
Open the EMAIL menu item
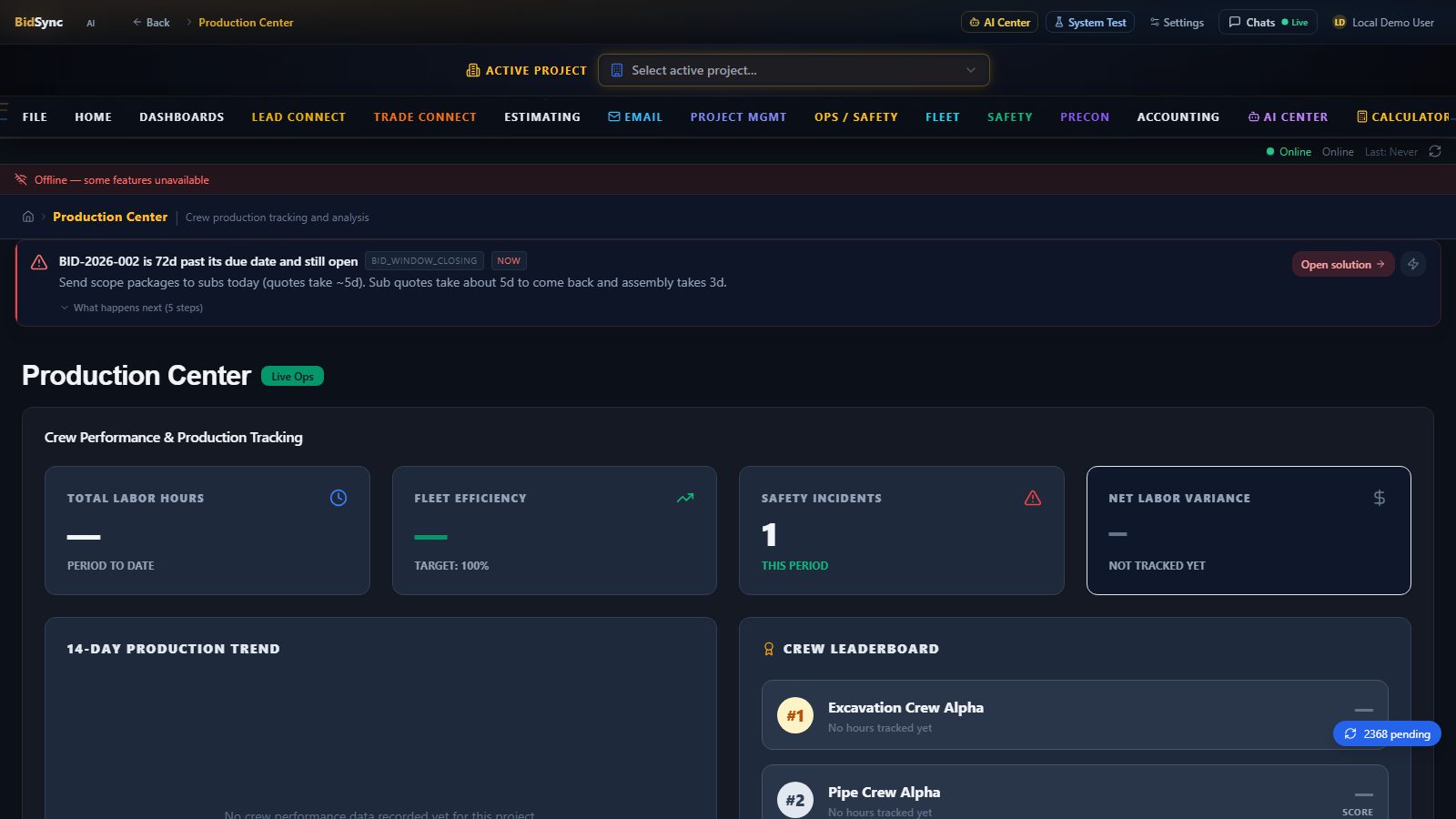tap(635, 116)
